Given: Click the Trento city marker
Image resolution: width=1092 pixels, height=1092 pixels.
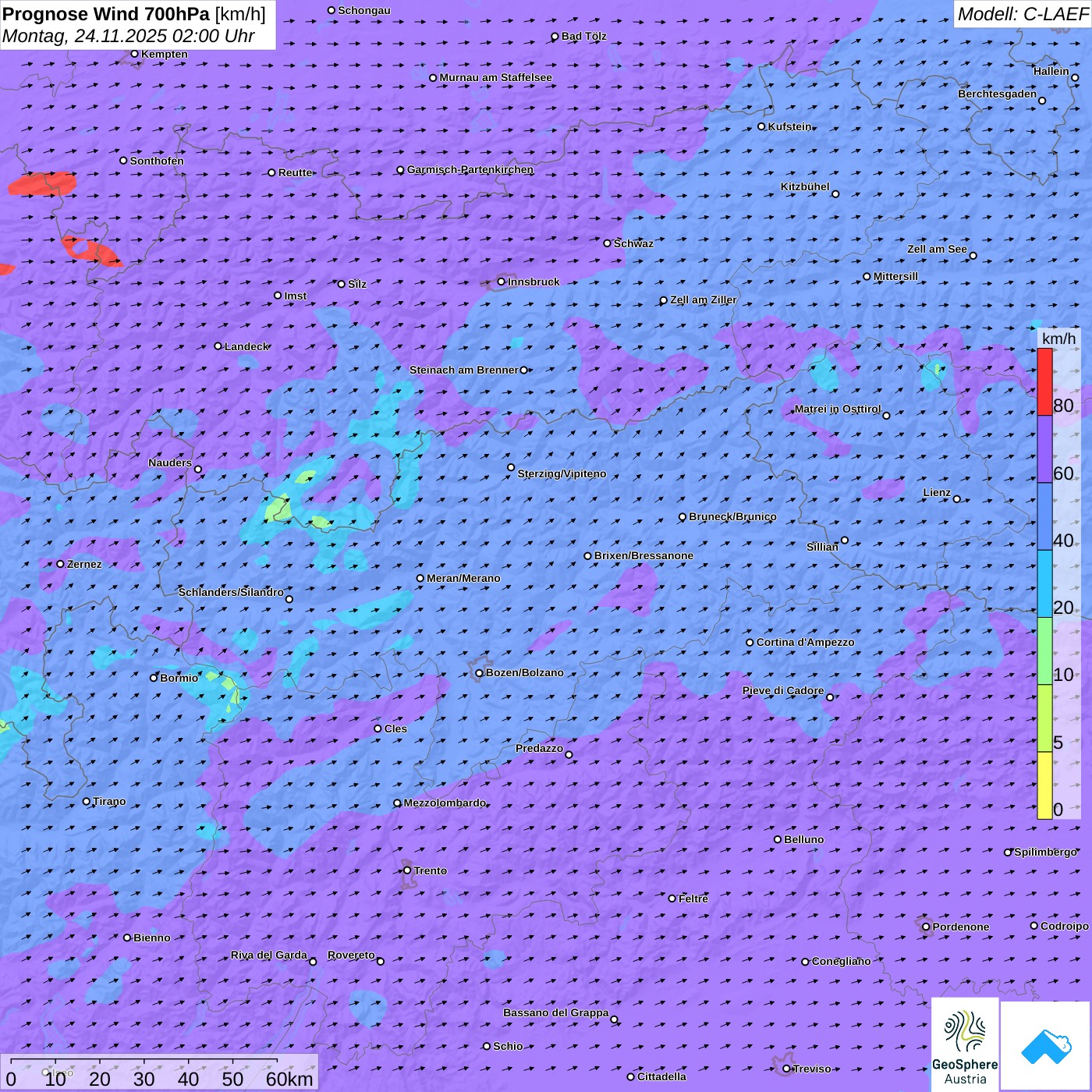Looking at the screenshot, I should click(x=407, y=870).
